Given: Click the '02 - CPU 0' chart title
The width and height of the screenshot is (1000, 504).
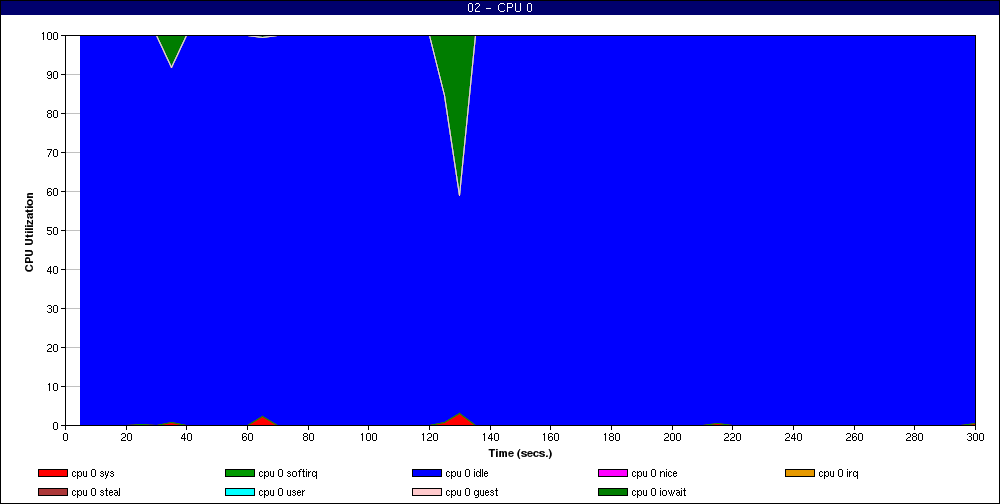Looking at the screenshot, I should 499,8.
